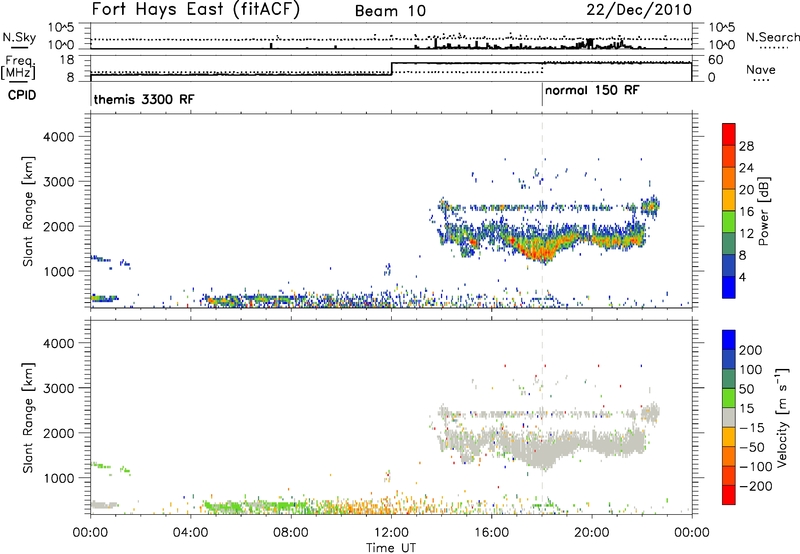Pick the bright blue bottom power colorbar segment

(x=729, y=287)
